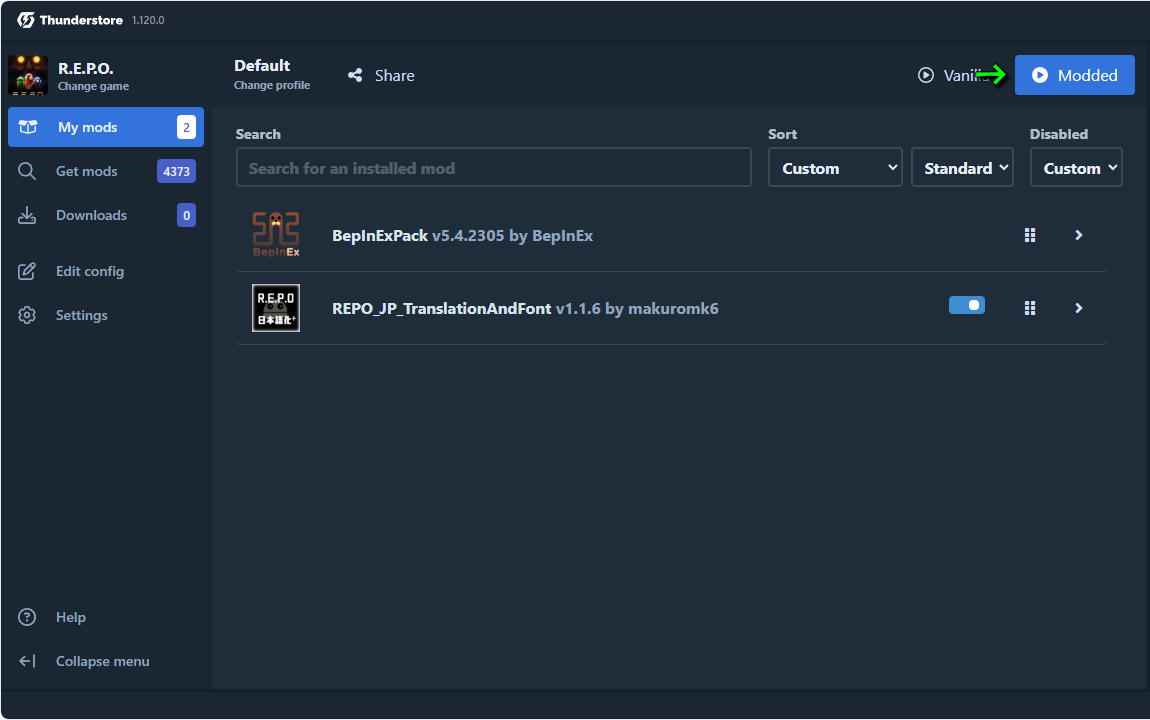Click the Downloads arrow icon

pyautogui.click(x=27, y=215)
